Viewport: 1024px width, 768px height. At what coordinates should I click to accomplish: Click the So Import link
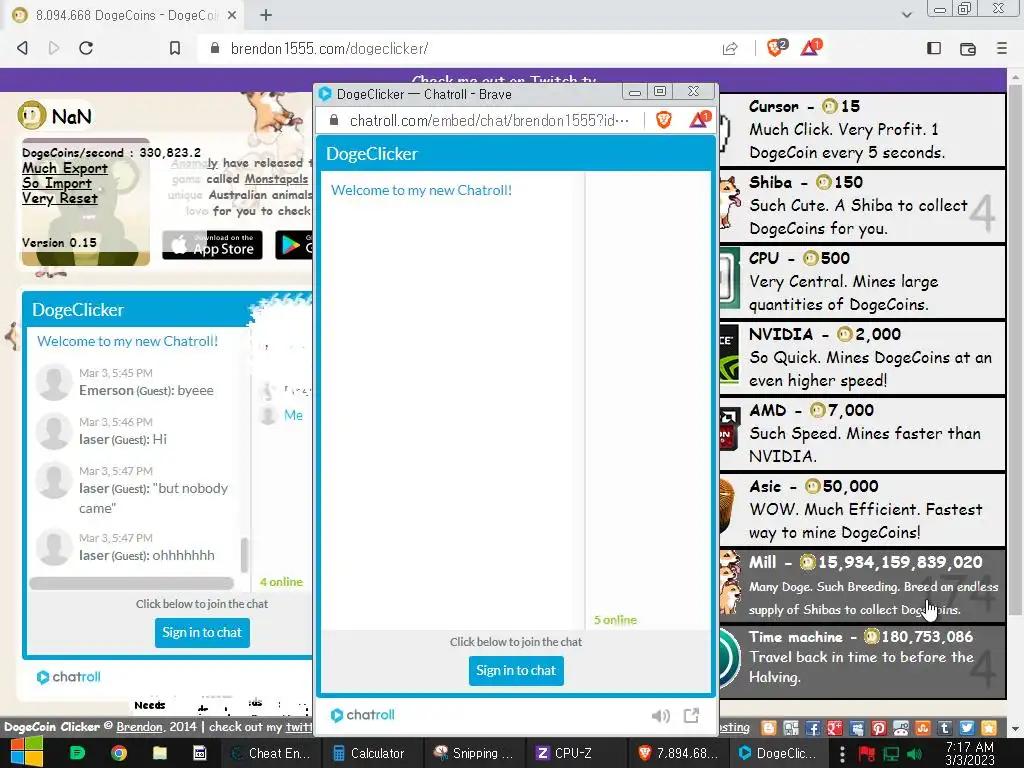[56, 183]
